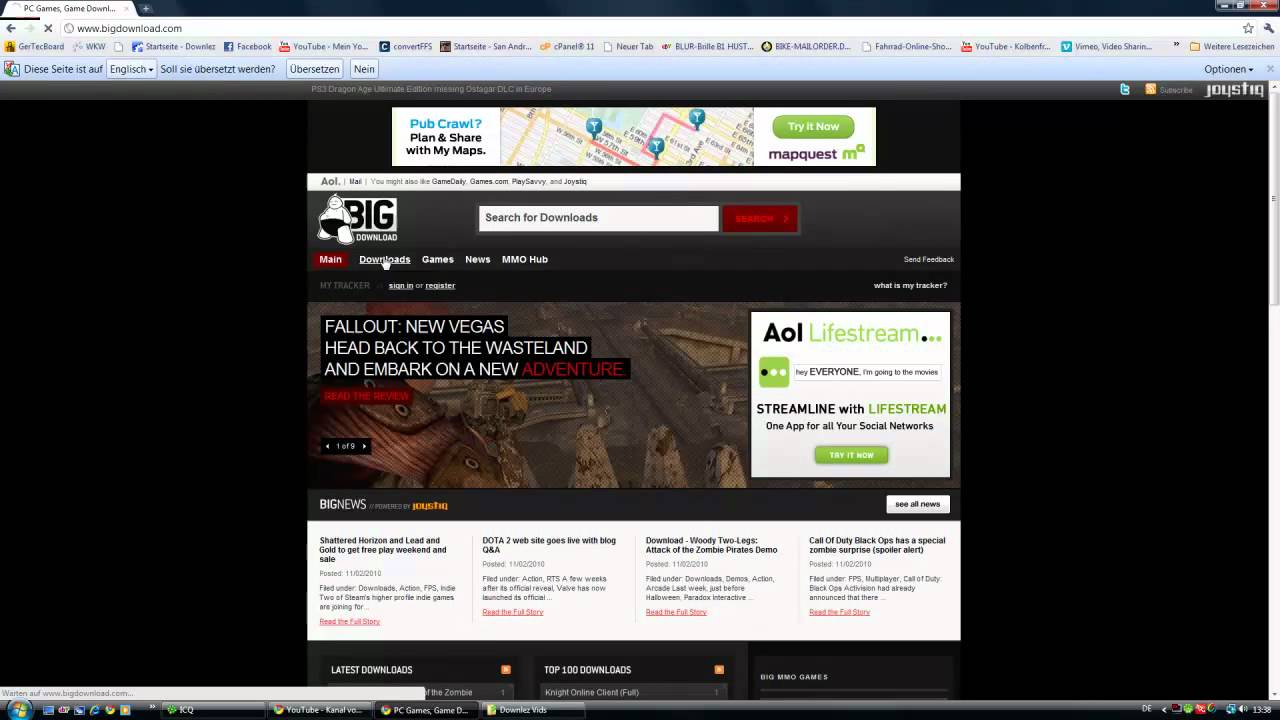Click Try It Now in the Lifestream ad
Viewport: 1280px width, 720px height.
click(x=851, y=455)
